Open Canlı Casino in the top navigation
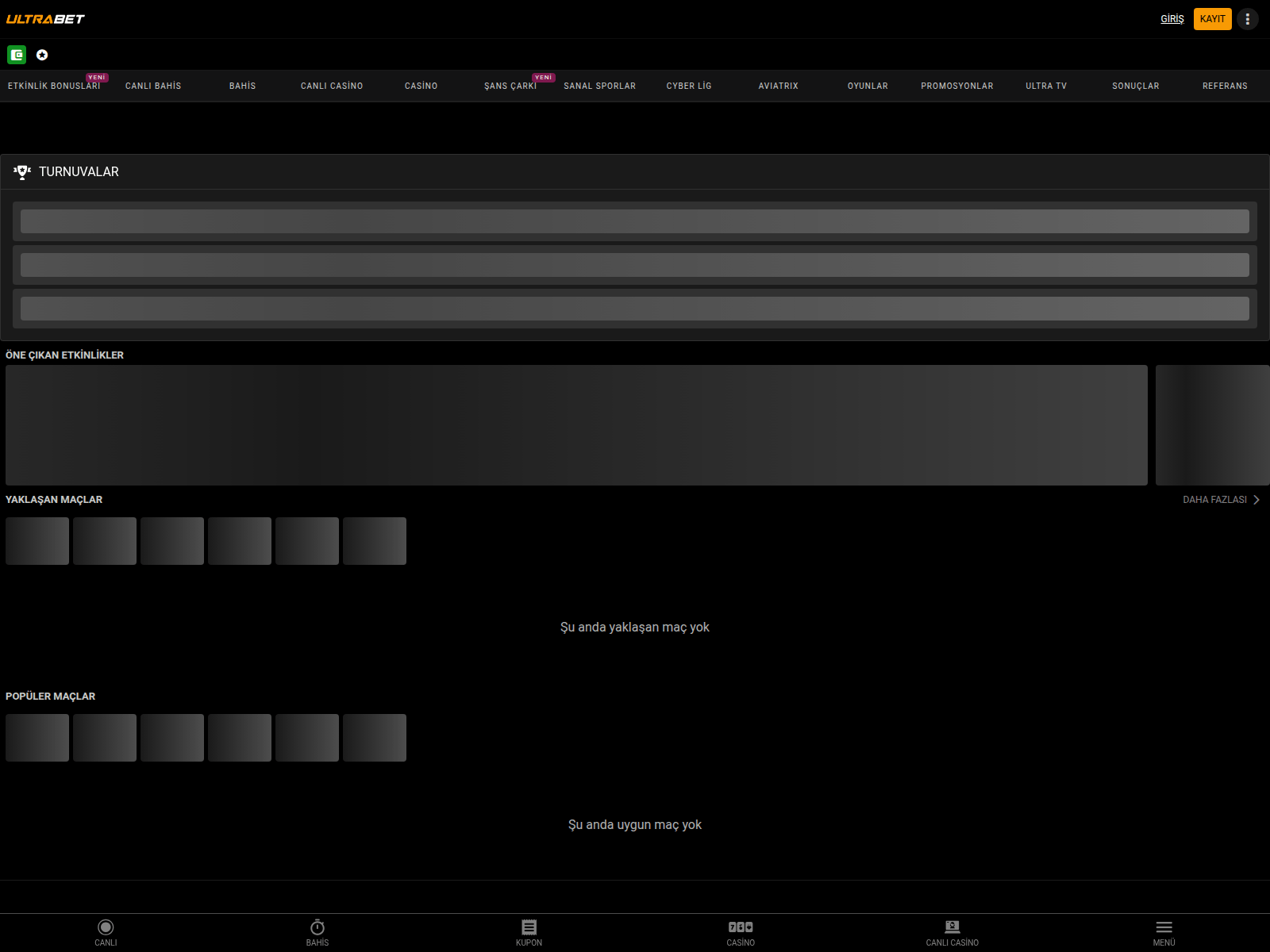1270x952 pixels. (x=332, y=86)
